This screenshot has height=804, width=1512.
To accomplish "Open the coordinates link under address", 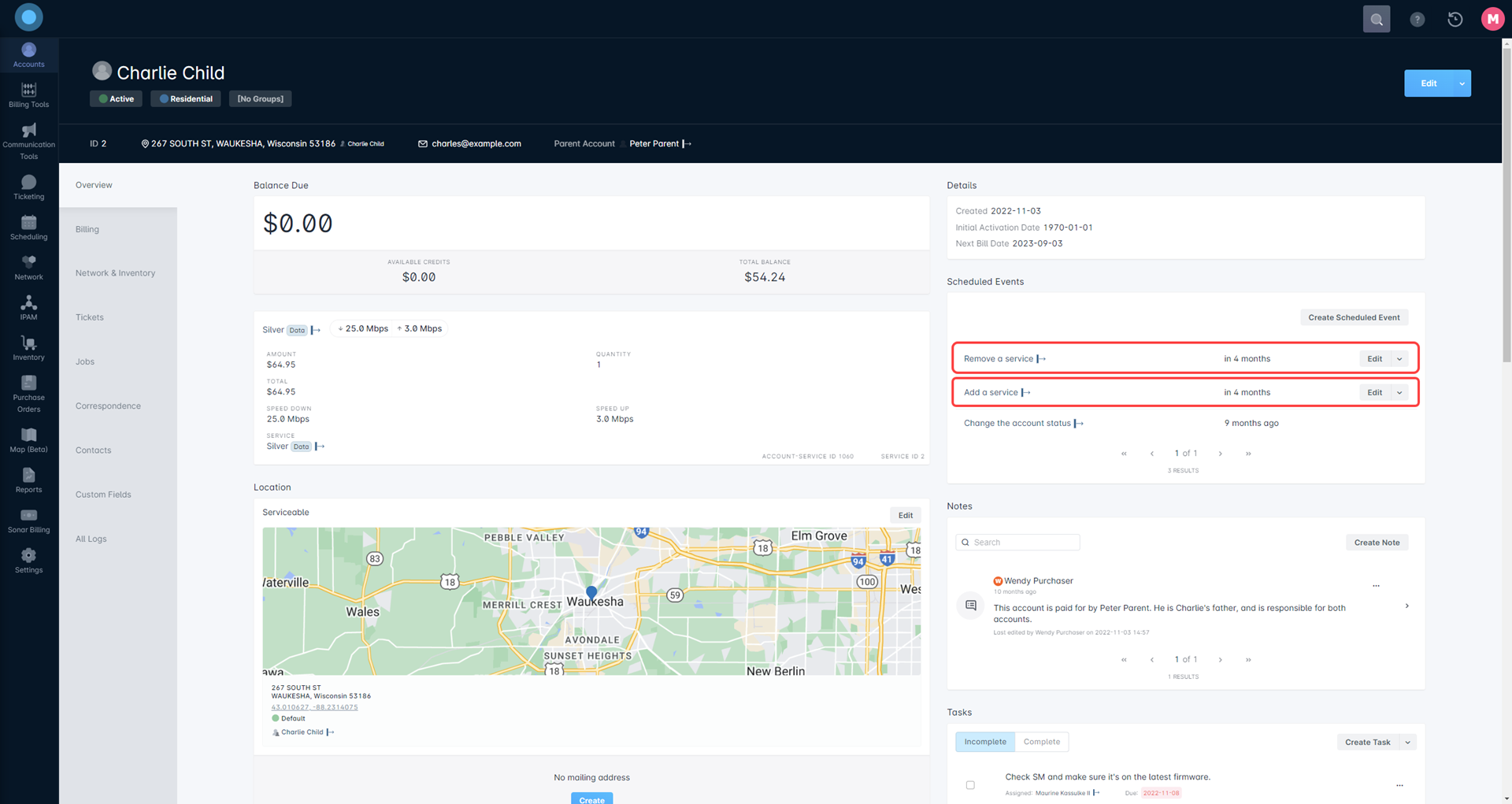I will (x=314, y=707).
